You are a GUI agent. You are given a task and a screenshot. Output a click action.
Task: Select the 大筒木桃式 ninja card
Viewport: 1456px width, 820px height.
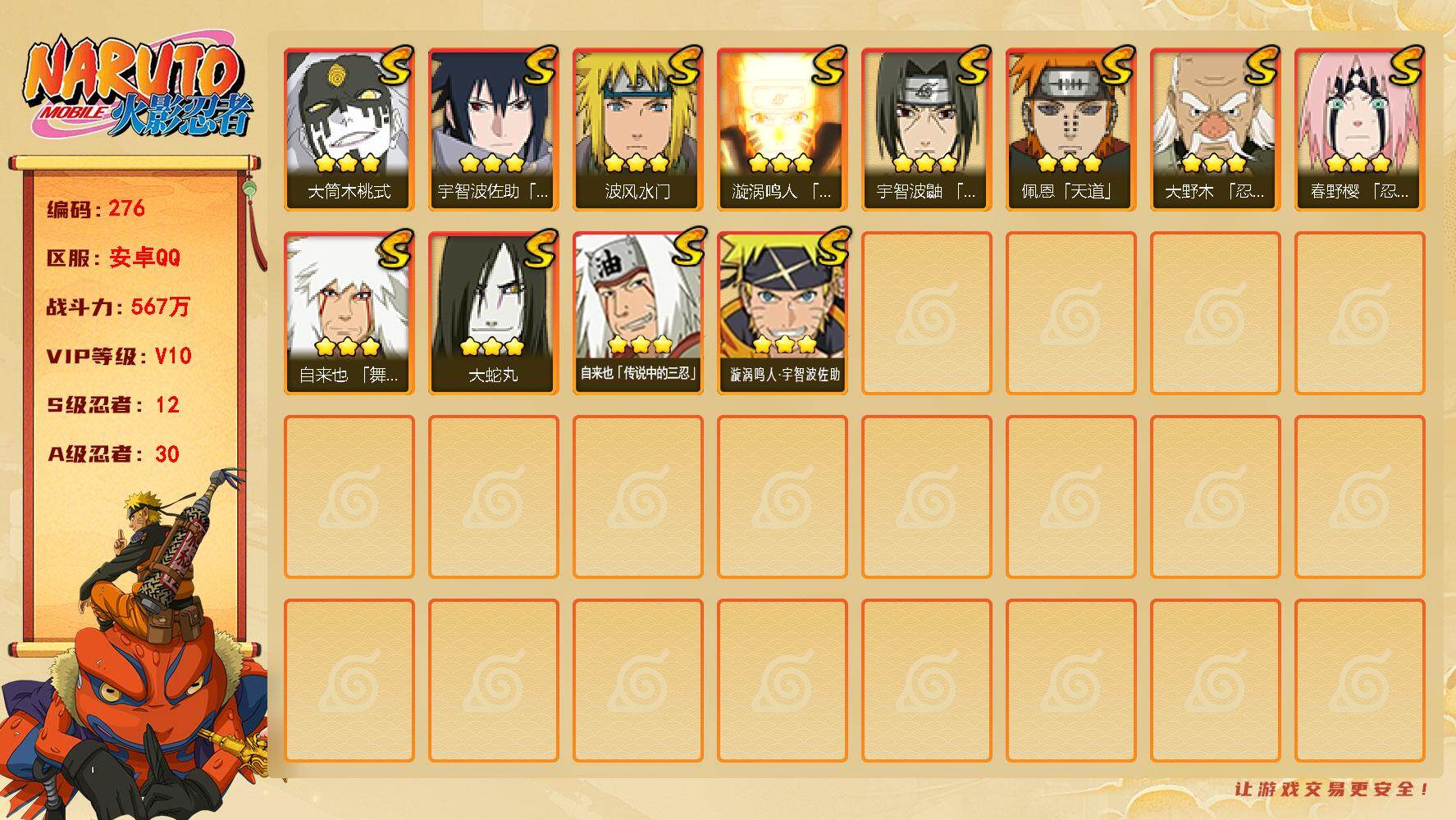pyautogui.click(x=349, y=130)
